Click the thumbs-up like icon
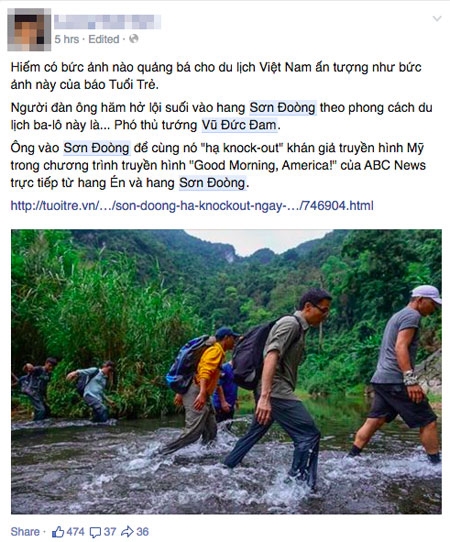450x542 pixels. coord(58,532)
